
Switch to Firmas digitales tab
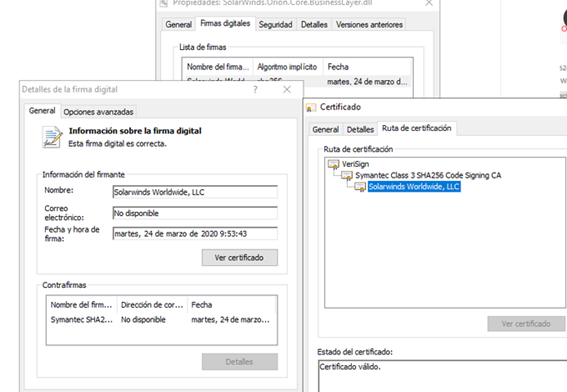(x=225, y=24)
